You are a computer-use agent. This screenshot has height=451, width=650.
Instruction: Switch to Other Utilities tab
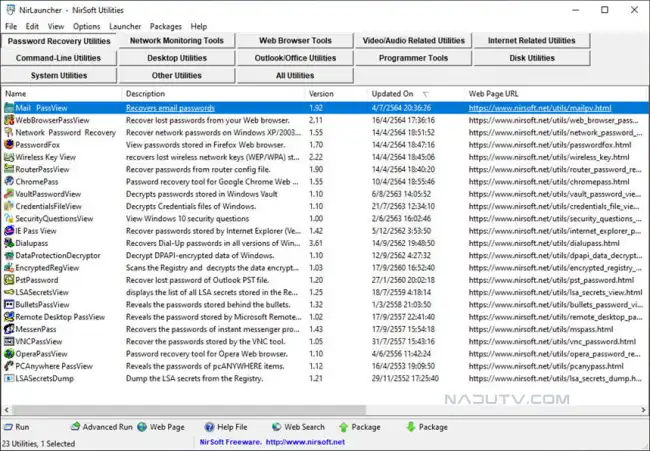[177, 75]
